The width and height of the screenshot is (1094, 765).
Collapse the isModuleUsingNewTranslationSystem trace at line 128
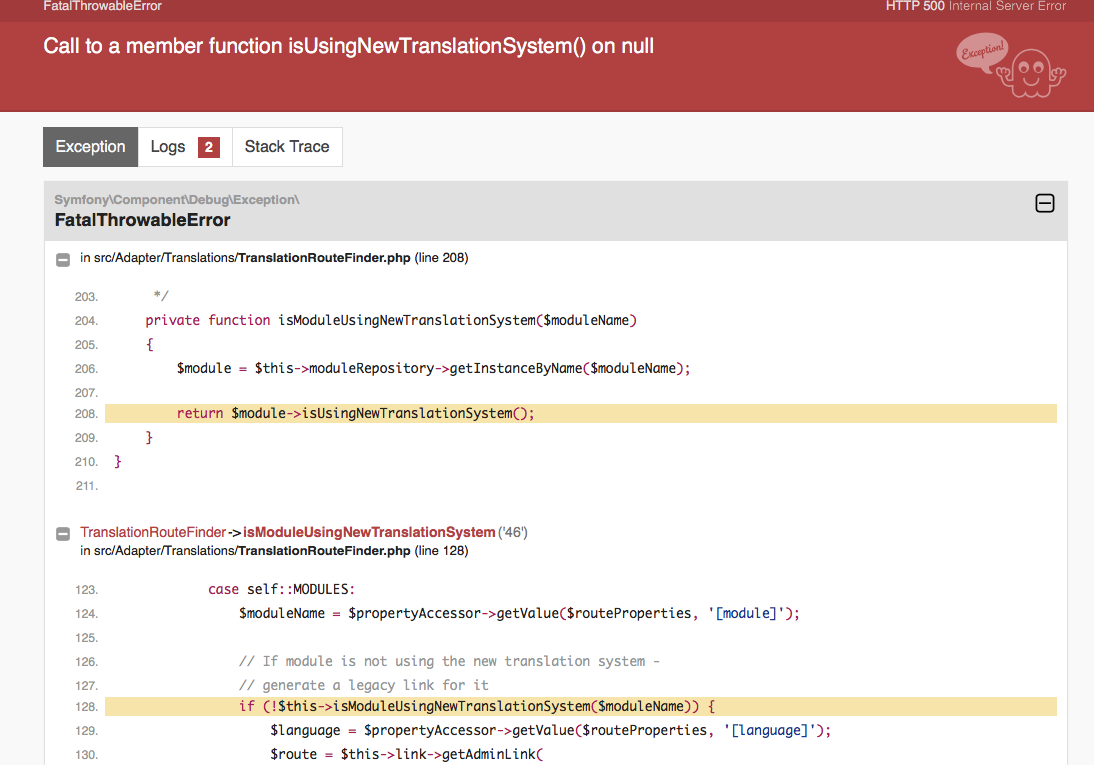click(x=63, y=534)
